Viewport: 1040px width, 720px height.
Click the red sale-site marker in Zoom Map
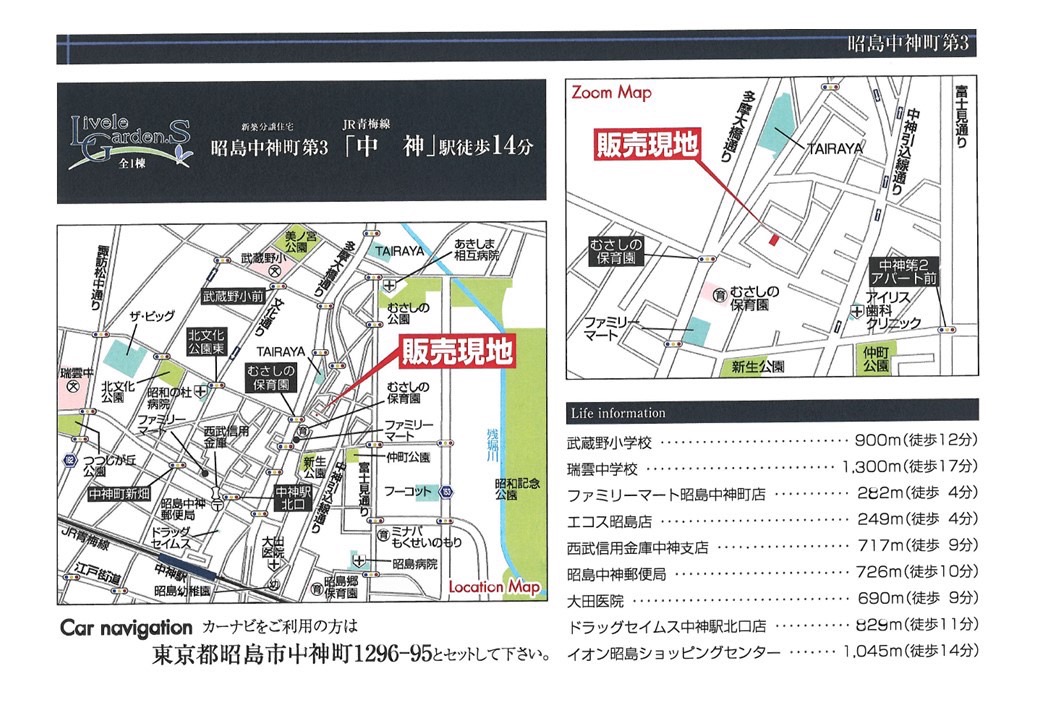tap(773, 239)
